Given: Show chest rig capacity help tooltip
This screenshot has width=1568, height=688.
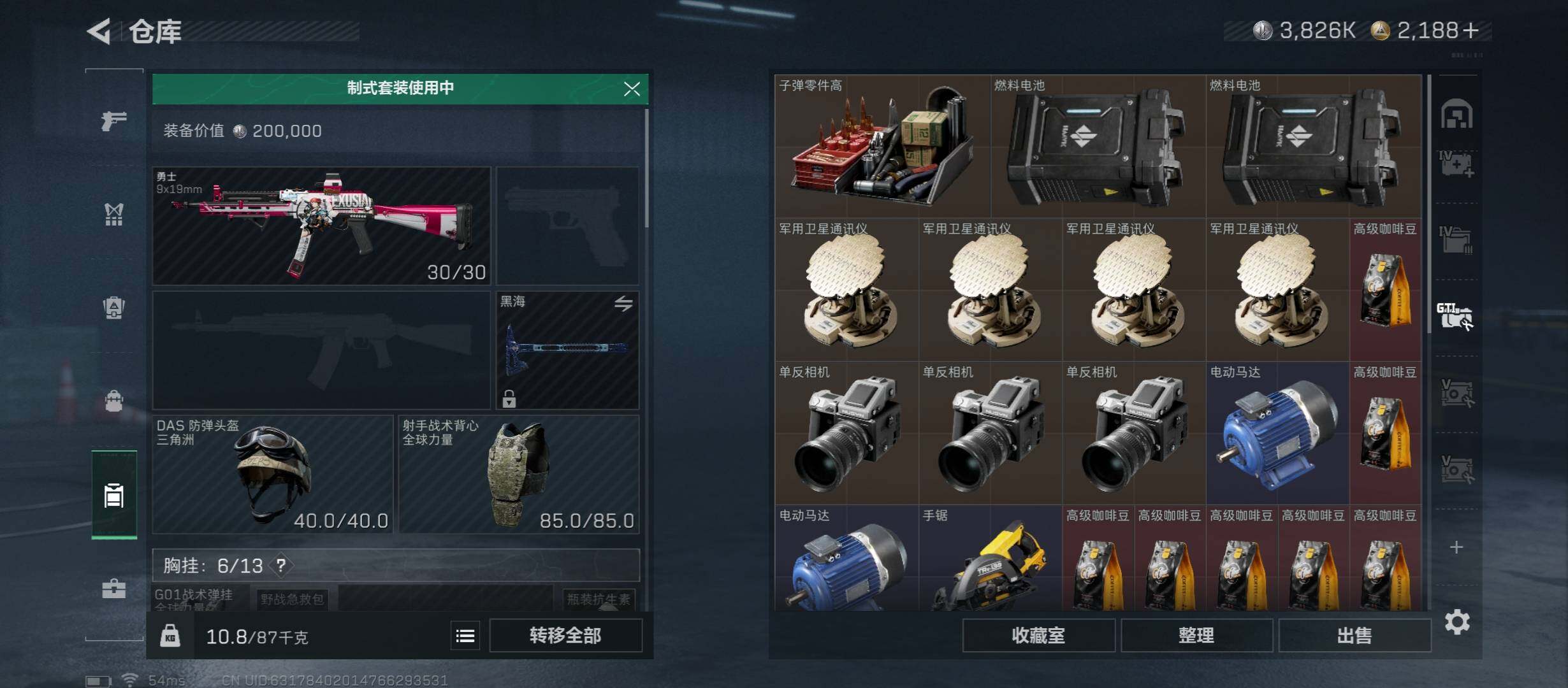Looking at the screenshot, I should point(280,565).
